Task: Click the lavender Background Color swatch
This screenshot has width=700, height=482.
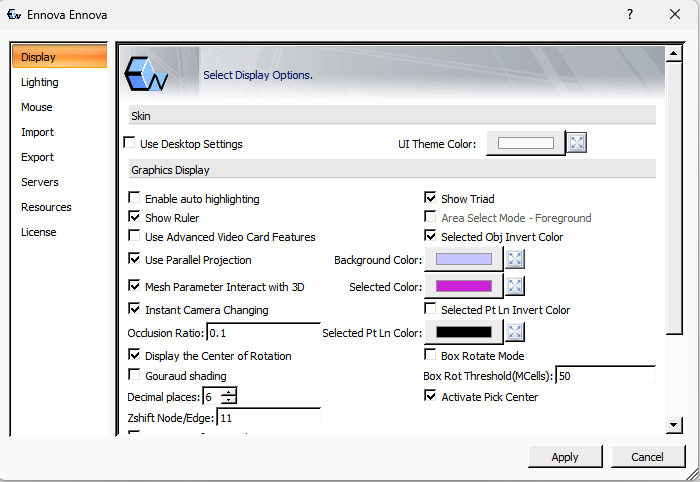Action: [464, 259]
